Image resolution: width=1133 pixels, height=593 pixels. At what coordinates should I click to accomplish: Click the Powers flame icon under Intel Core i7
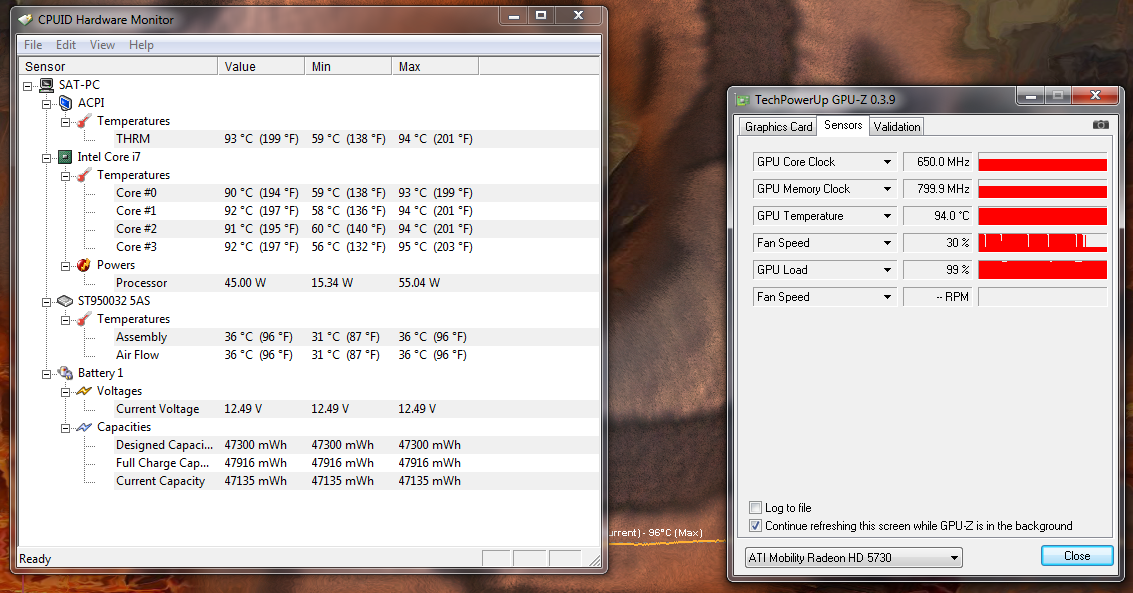84,265
